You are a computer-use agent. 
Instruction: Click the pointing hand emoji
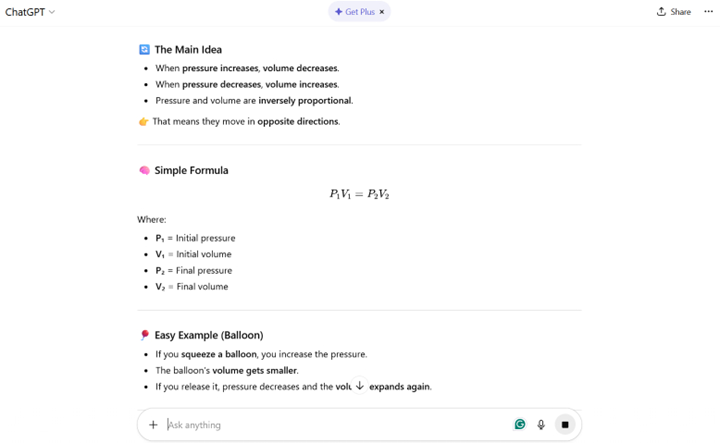coord(143,122)
